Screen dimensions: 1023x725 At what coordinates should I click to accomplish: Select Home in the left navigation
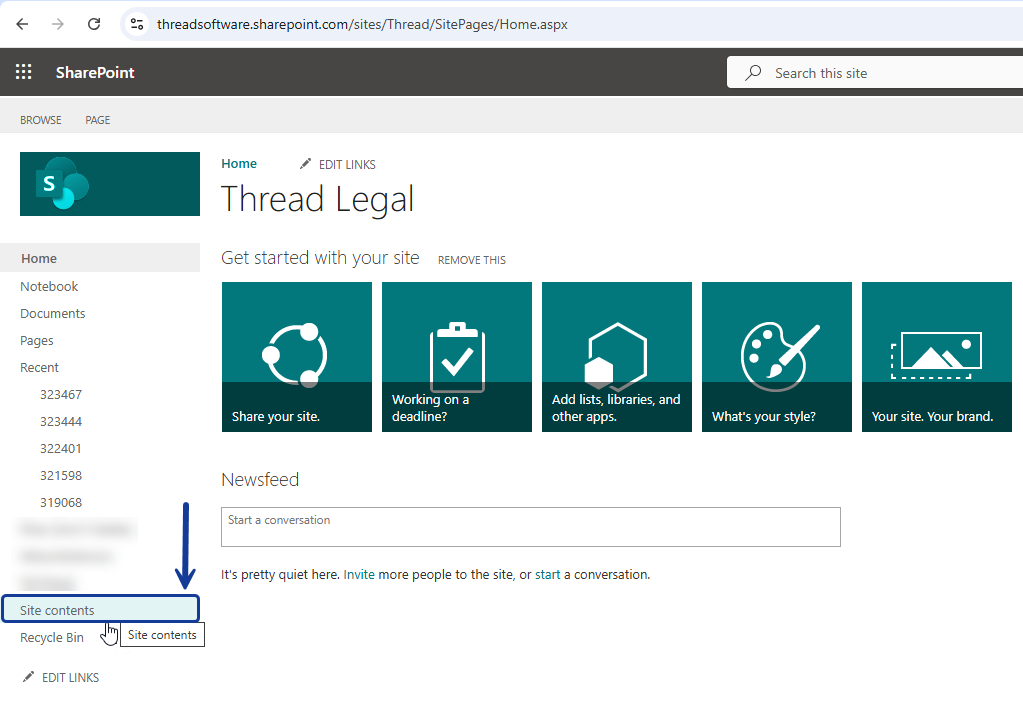coord(100,258)
